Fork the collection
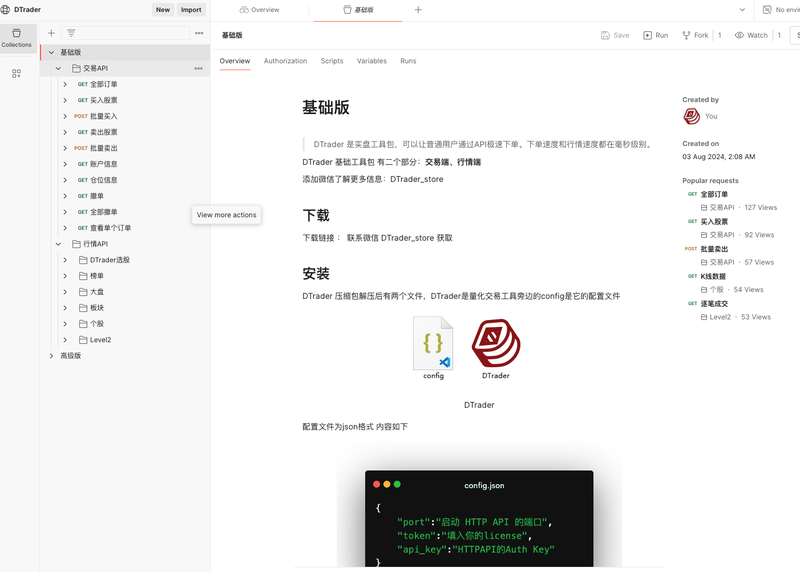Image resolution: width=800 pixels, height=572 pixels. click(695, 35)
